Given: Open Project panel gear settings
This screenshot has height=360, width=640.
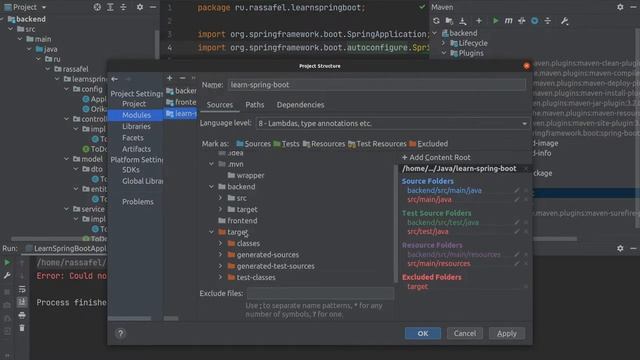Looking at the screenshot, I should tap(140, 7).
